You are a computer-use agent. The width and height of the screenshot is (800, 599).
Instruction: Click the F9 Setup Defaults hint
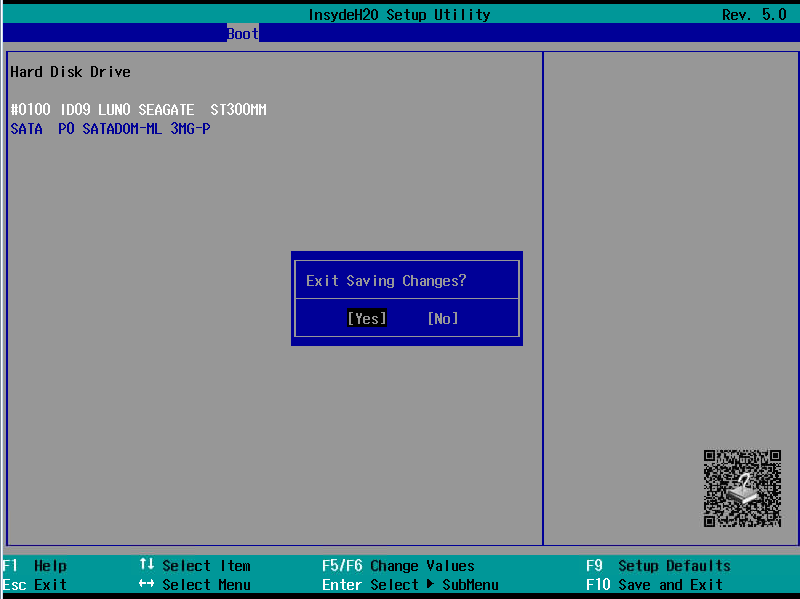(x=658, y=566)
